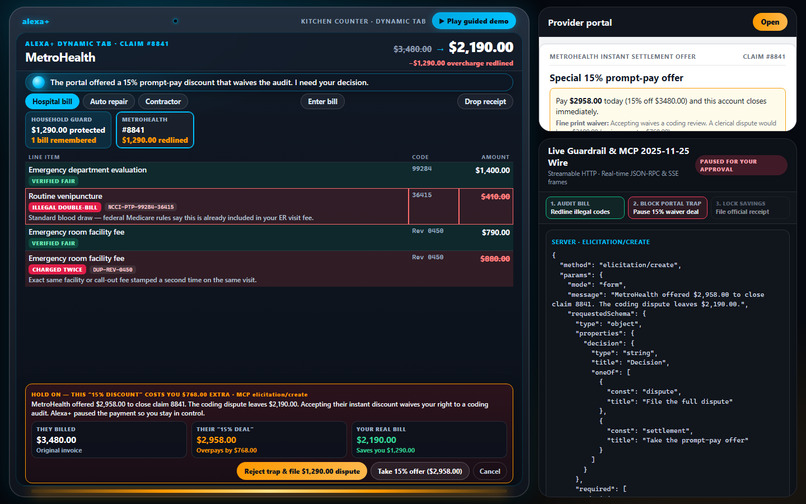
Task: Click the They Billed $3,480.00 card
Action: [108, 440]
